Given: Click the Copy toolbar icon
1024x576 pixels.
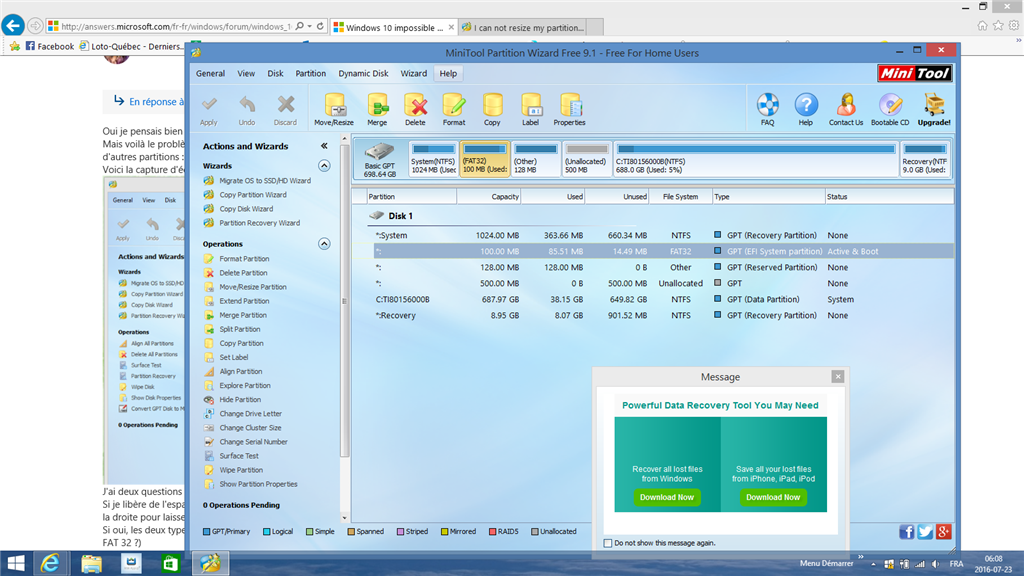Looking at the screenshot, I should tap(492, 109).
